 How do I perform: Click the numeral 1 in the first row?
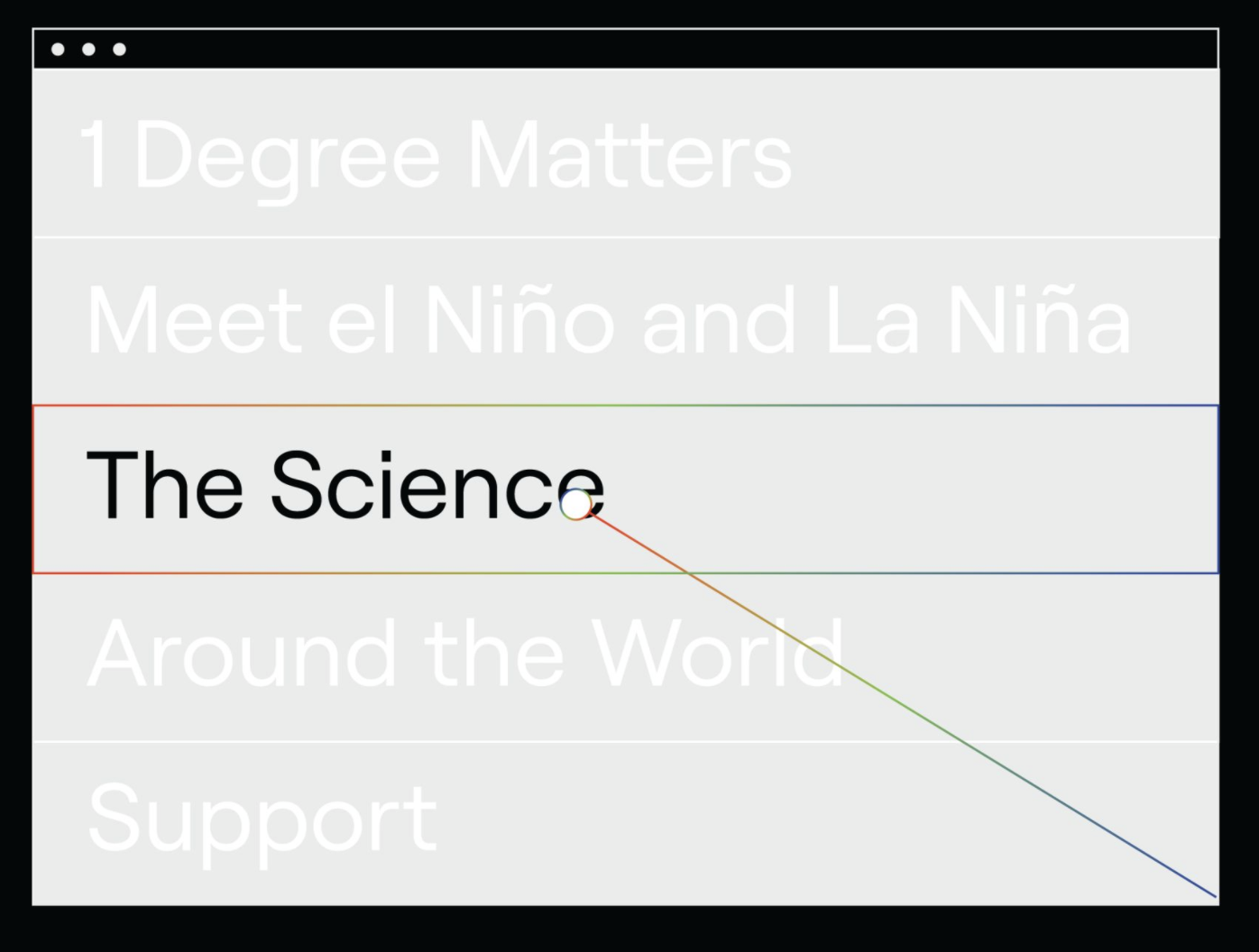pyautogui.click(x=96, y=156)
